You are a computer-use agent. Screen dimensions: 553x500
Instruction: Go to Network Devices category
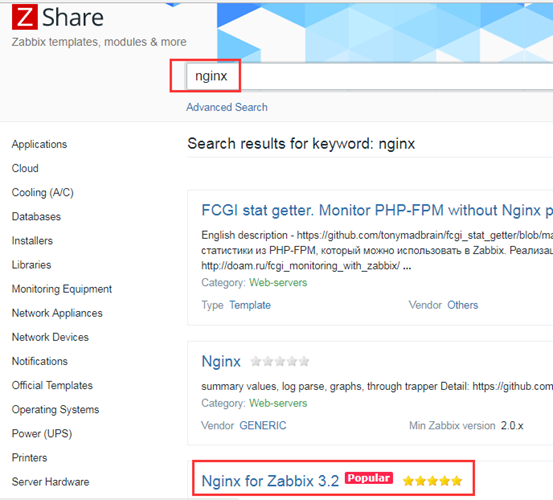point(50,337)
